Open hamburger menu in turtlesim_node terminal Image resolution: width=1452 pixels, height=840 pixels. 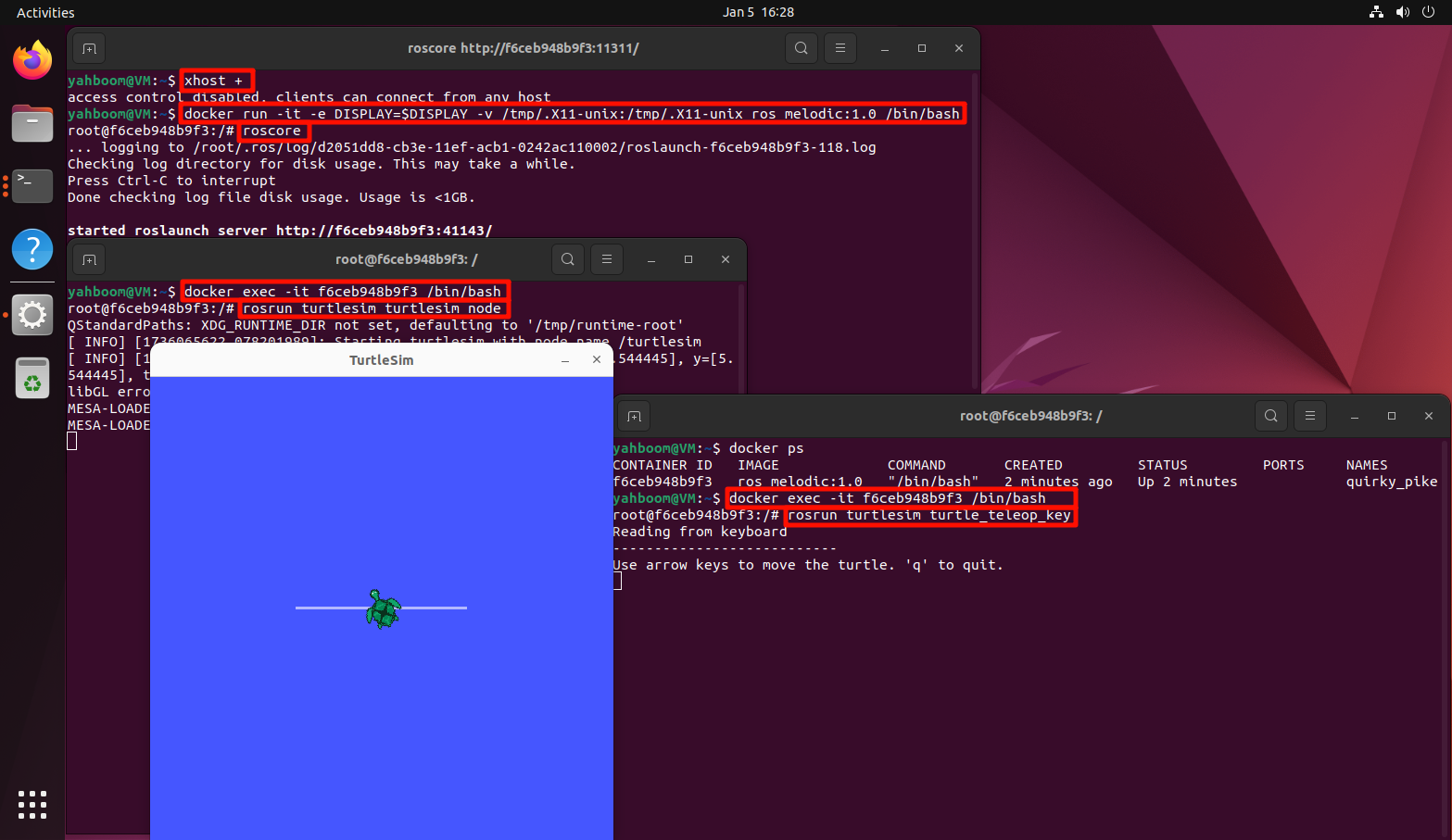coord(607,259)
